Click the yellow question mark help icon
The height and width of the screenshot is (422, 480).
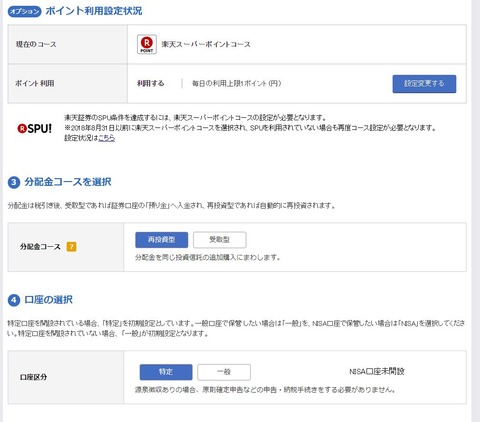[71, 247]
